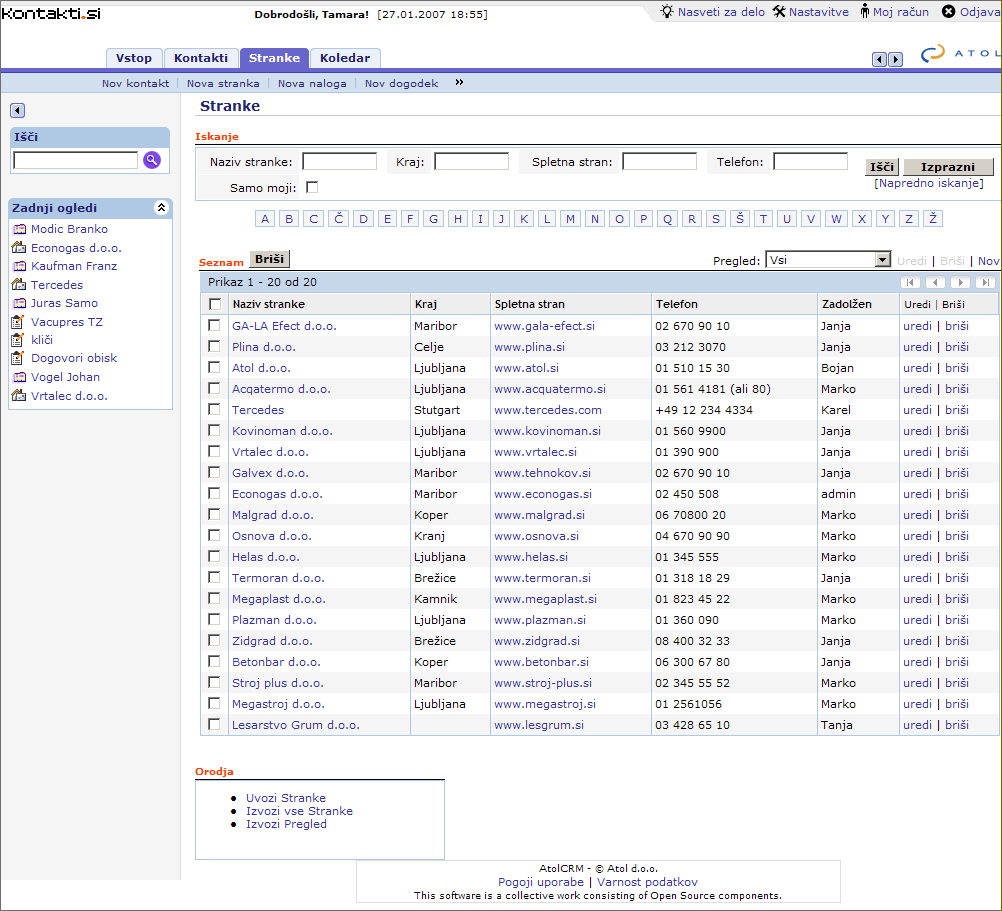The width and height of the screenshot is (1002, 911).
Task: Enable the Samo moji checkbox
Action: click(x=312, y=187)
